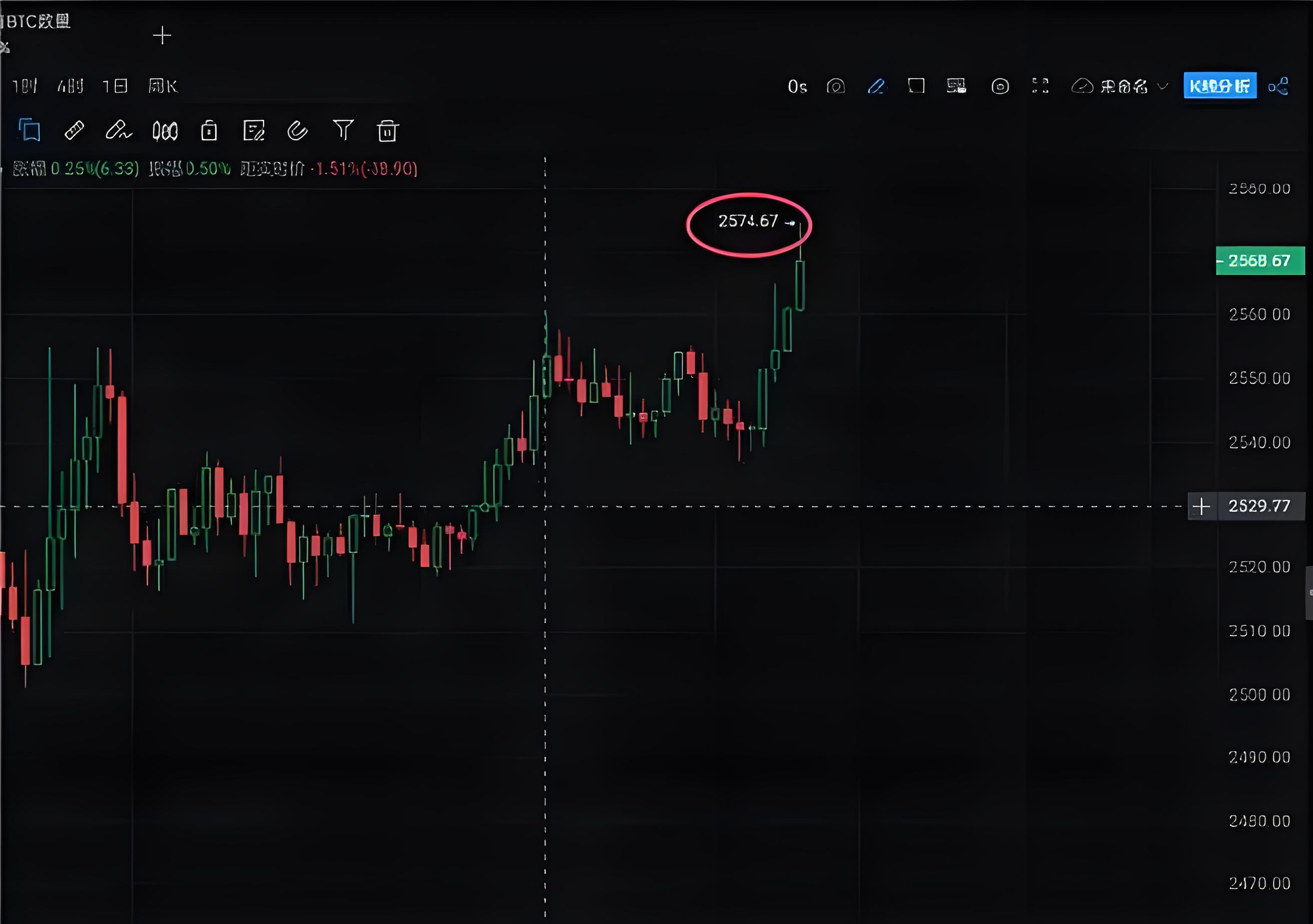The width and height of the screenshot is (1313, 924).
Task: Select the 1-hour timeframe
Action: (25, 86)
